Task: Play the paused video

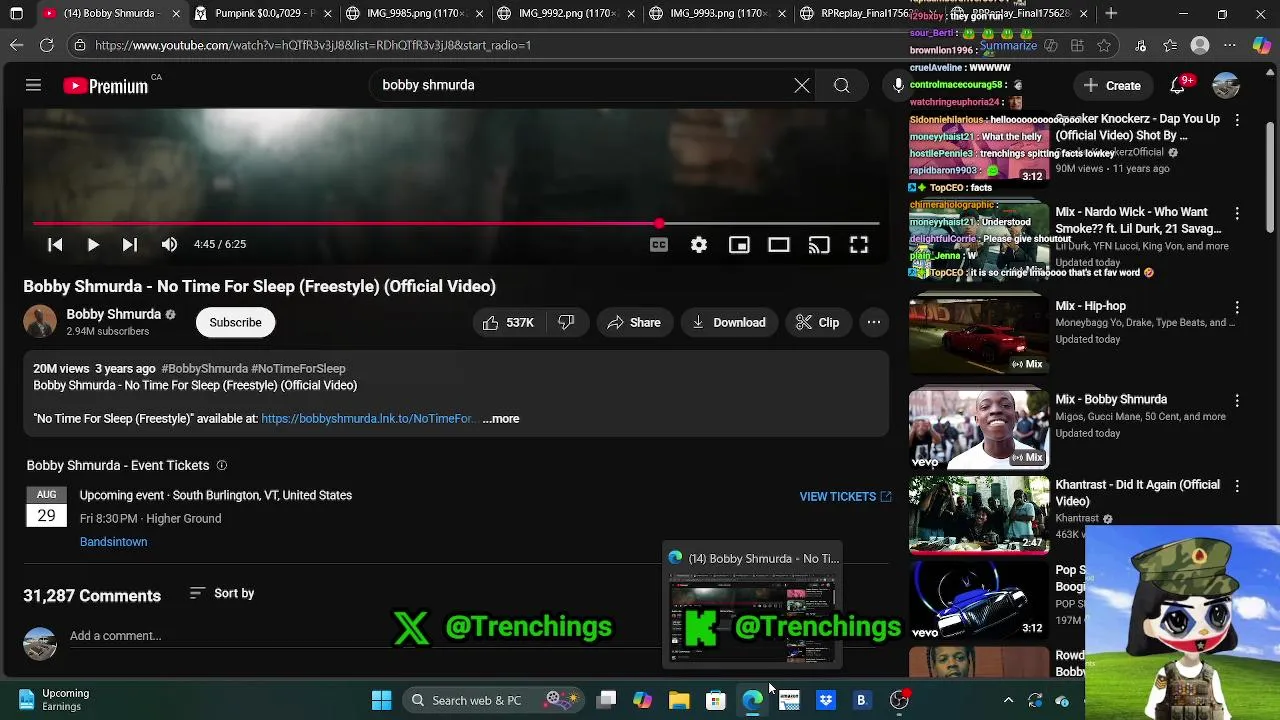Action: pos(92,244)
